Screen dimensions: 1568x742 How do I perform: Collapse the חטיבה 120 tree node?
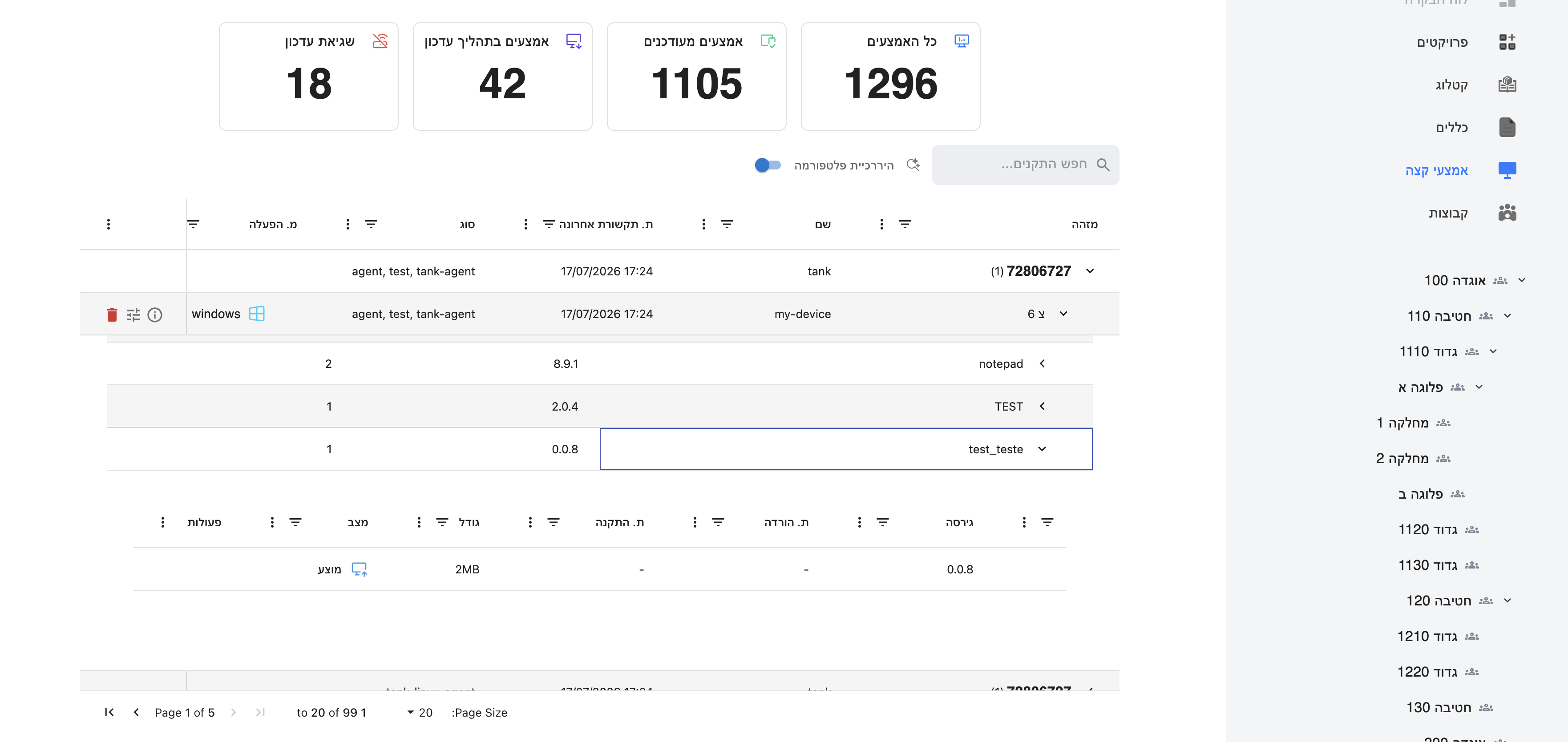[x=1507, y=601]
